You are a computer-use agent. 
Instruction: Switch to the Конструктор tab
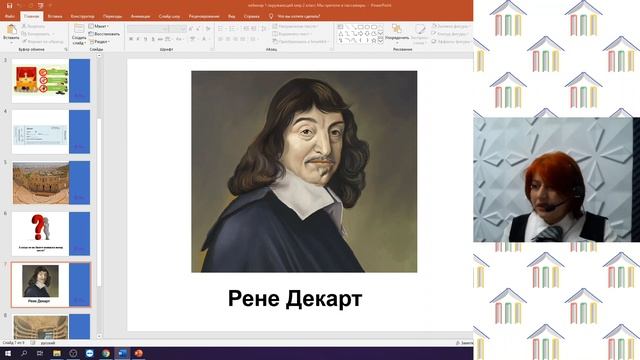coord(82,16)
